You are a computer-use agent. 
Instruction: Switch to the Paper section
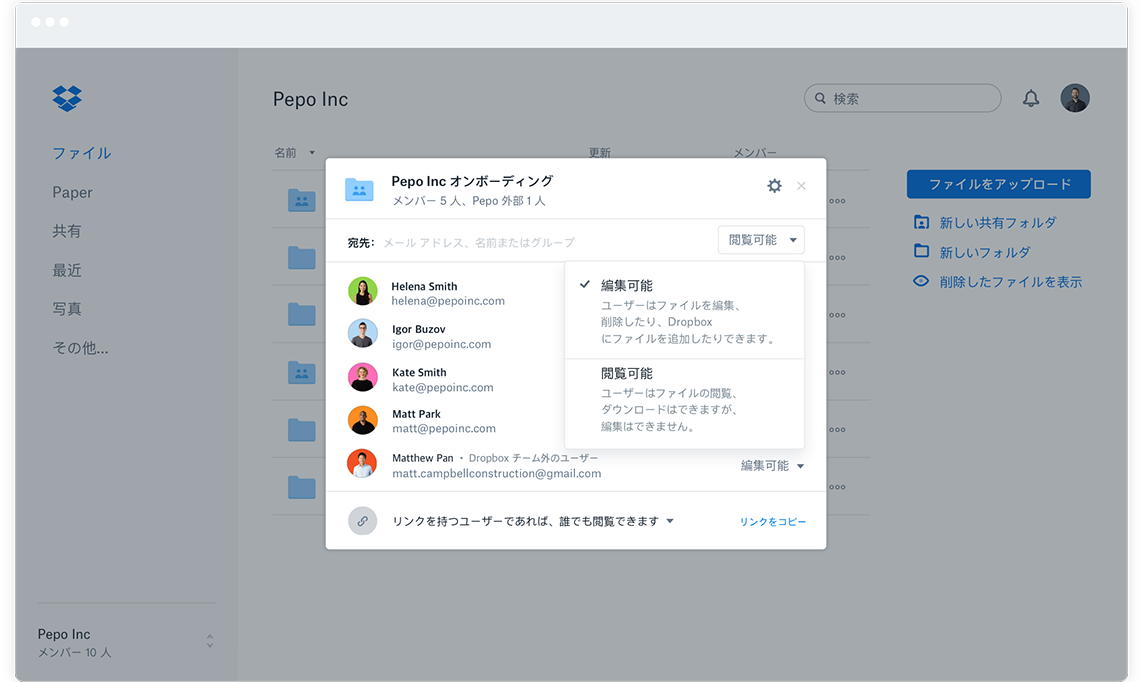point(73,192)
